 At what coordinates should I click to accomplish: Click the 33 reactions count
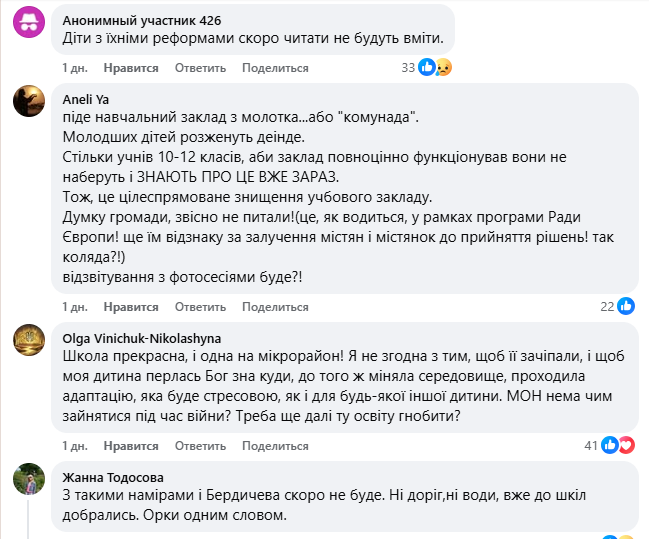pos(408,67)
